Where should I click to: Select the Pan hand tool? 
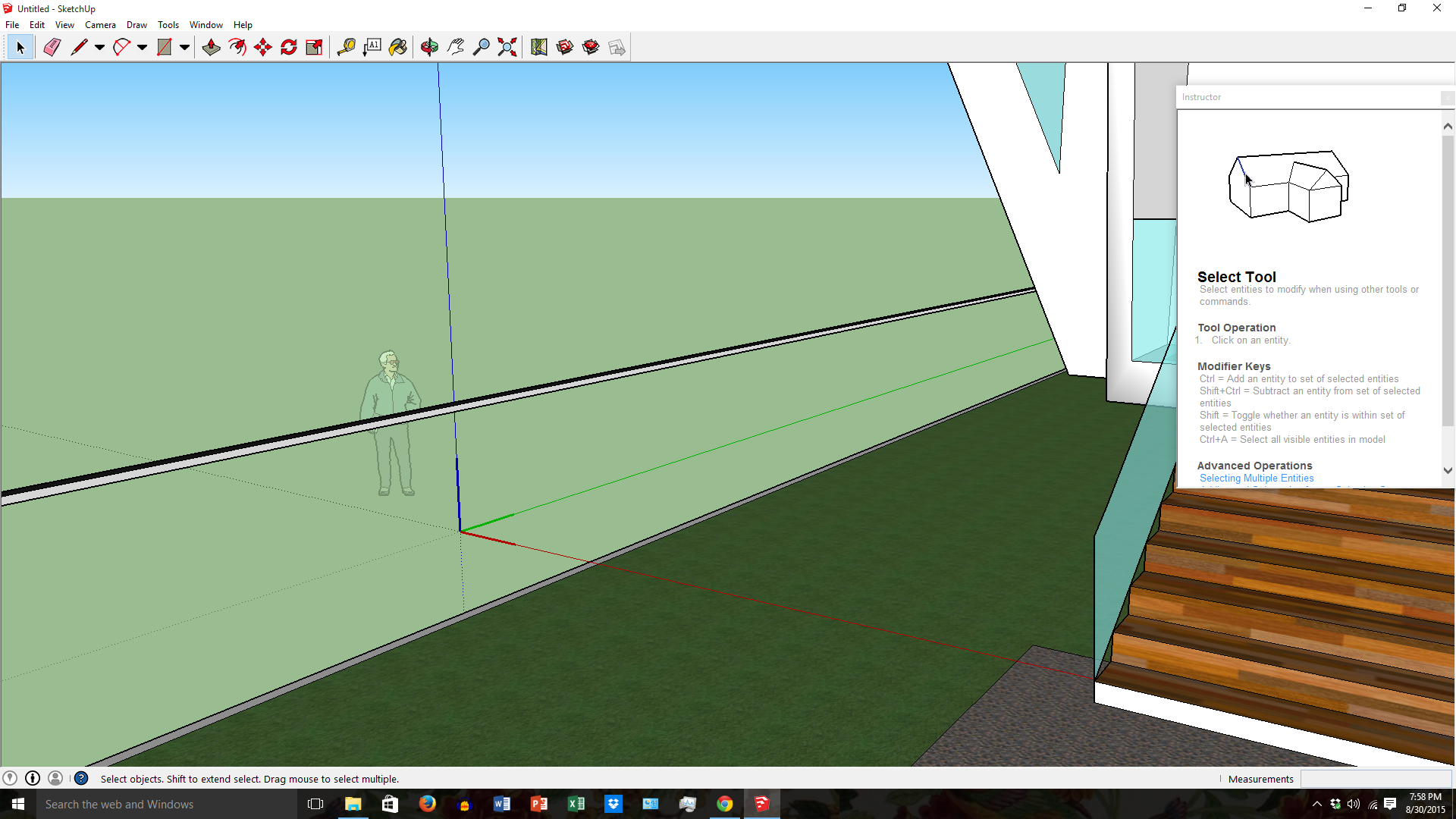point(456,48)
